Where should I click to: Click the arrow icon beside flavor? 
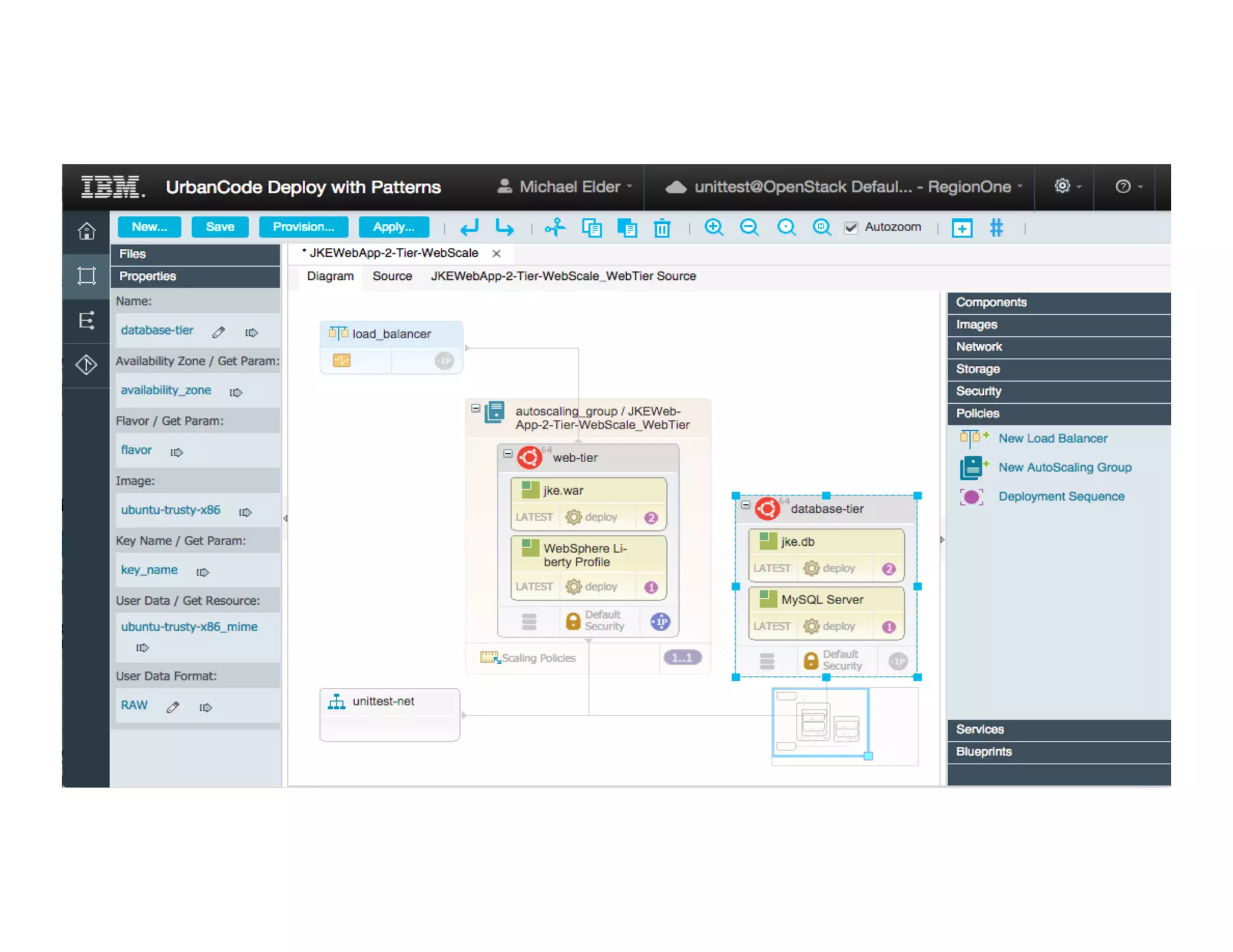[x=176, y=452]
